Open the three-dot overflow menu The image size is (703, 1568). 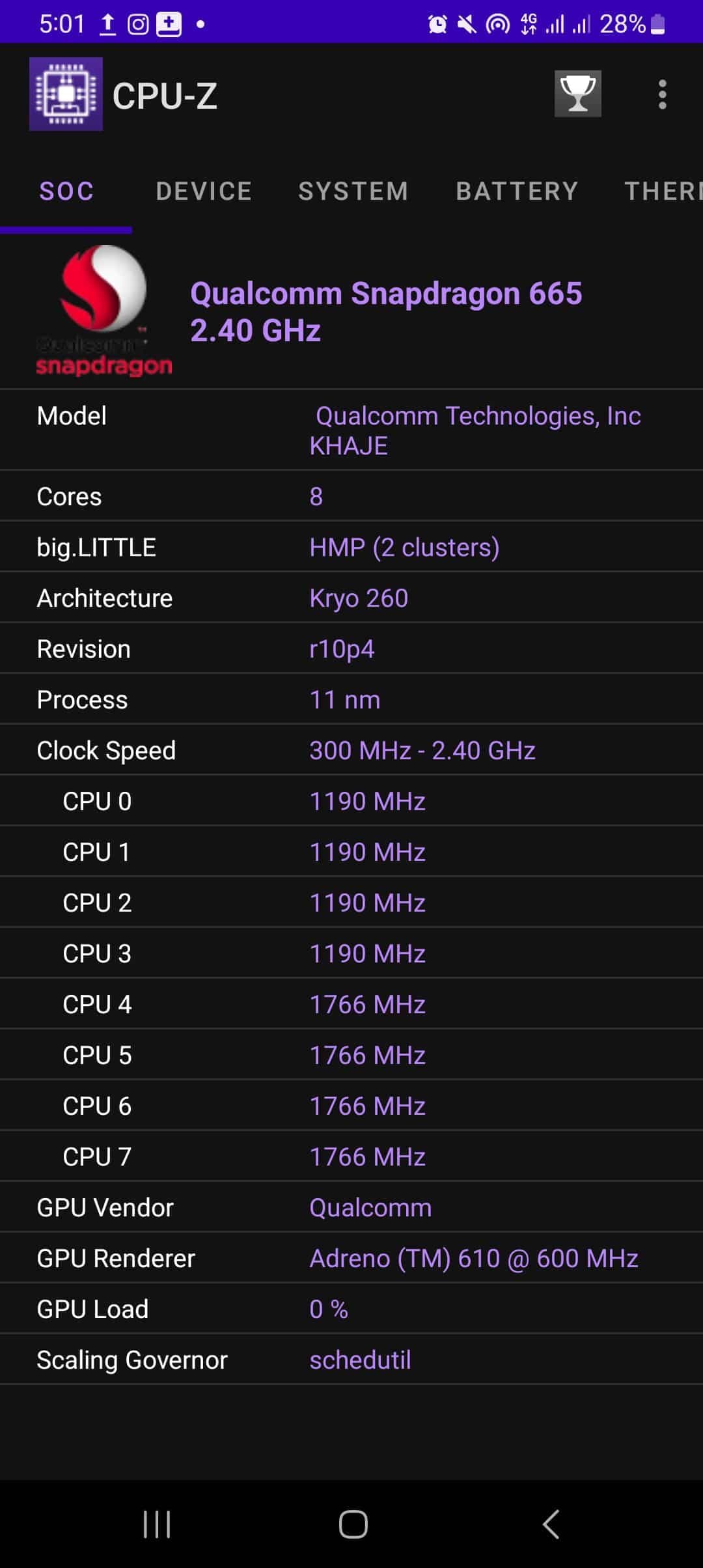(662, 95)
